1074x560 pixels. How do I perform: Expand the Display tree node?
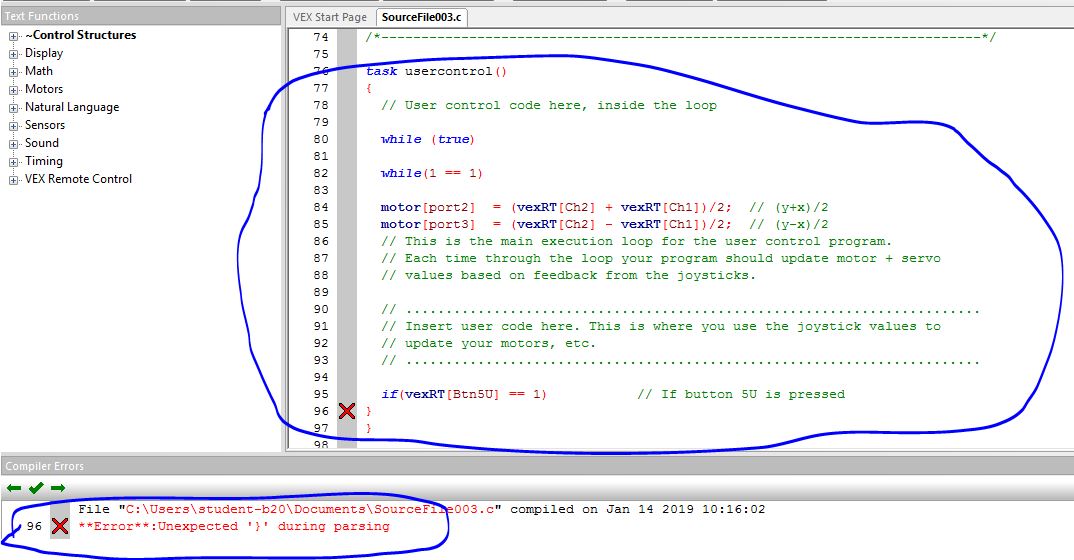tap(13, 54)
